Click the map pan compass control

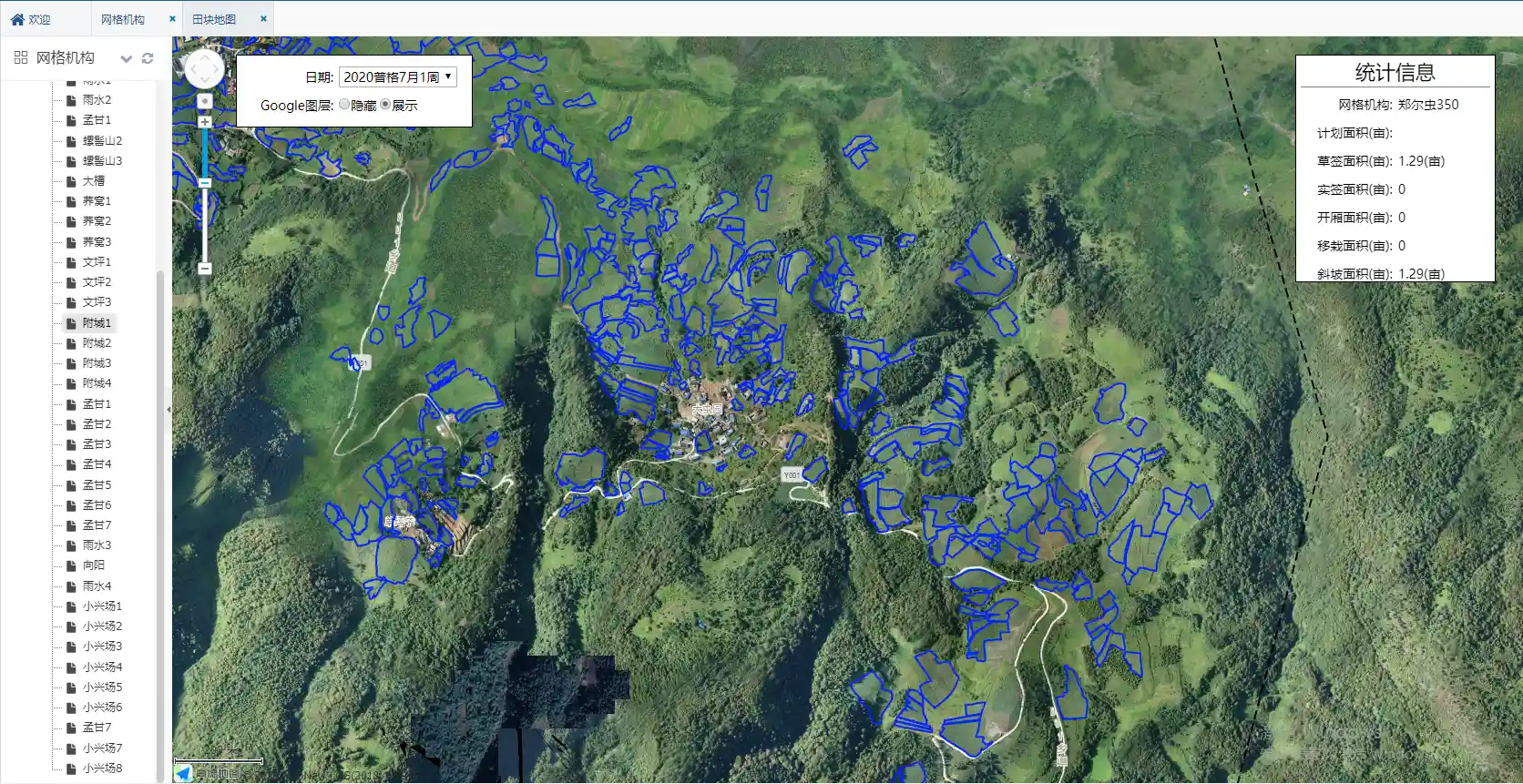[x=204, y=69]
